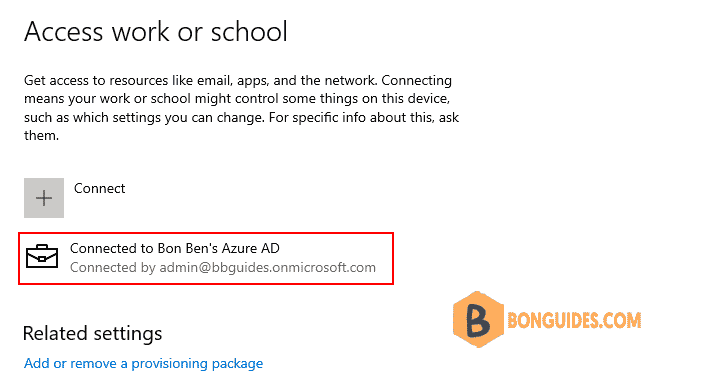This screenshot has height=385, width=702.
Task: Click the 'Connected by' gray subtitle
Action: point(113,267)
